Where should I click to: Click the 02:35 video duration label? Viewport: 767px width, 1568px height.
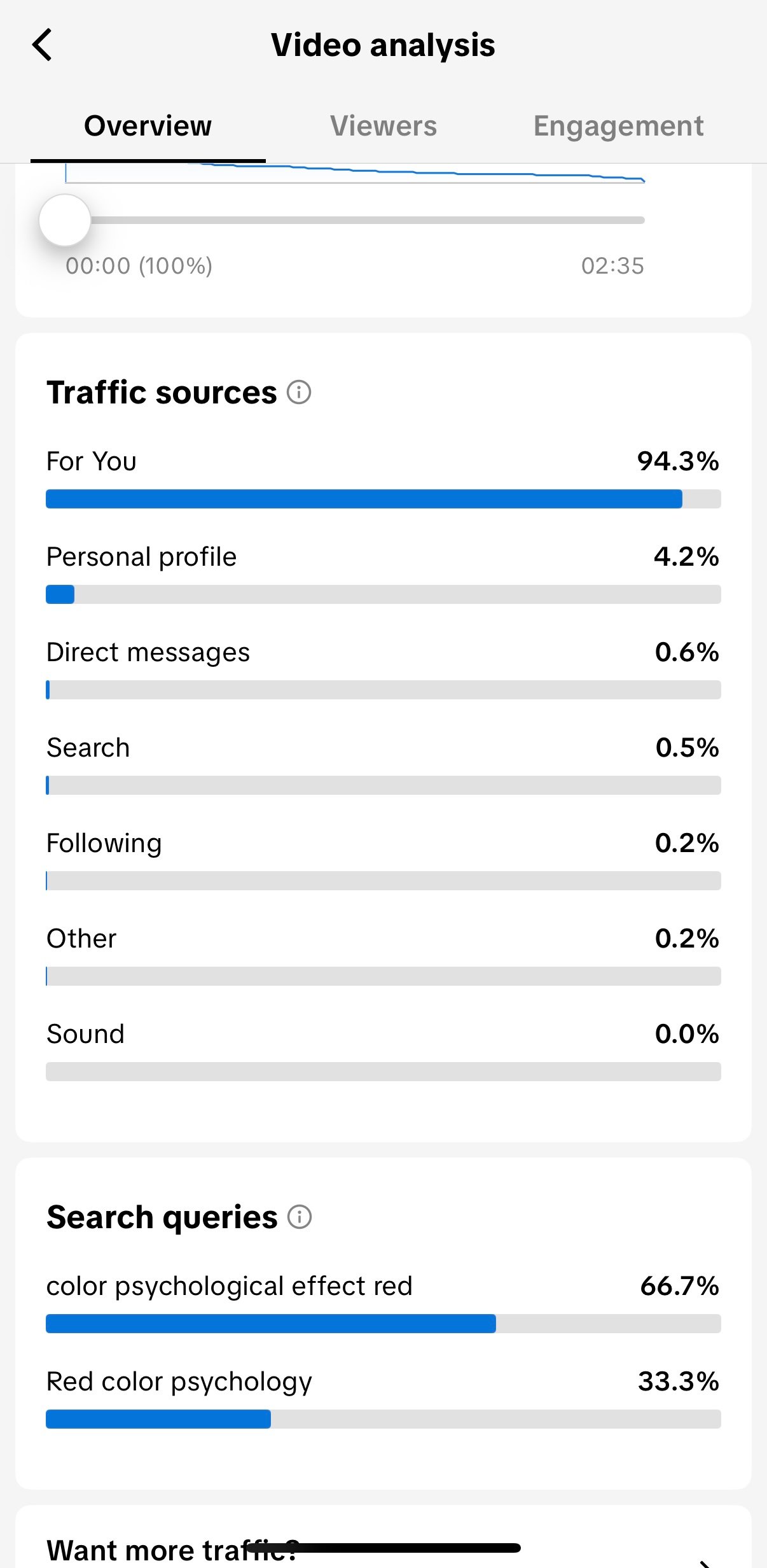(x=612, y=266)
